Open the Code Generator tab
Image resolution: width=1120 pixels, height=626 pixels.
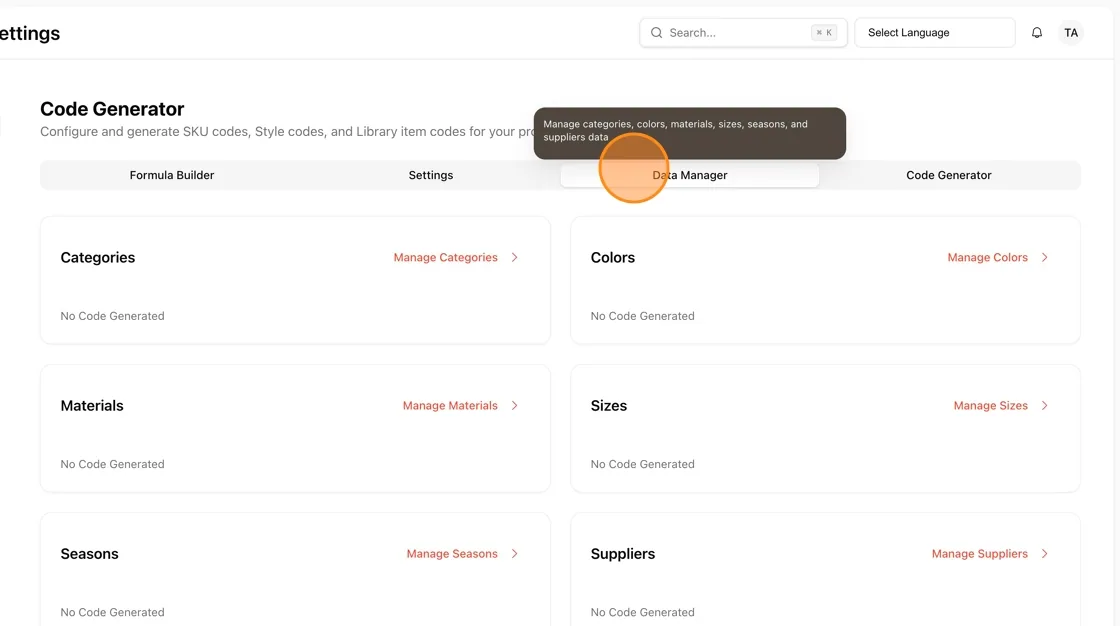949,175
